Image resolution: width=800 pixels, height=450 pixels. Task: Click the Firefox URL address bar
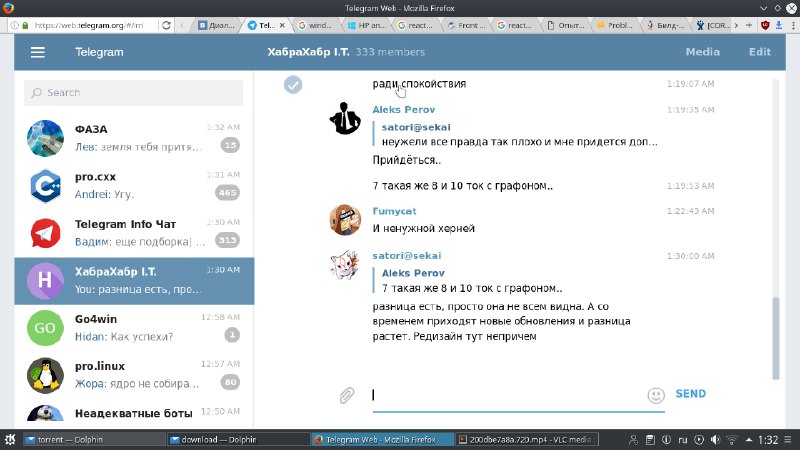(x=89, y=25)
